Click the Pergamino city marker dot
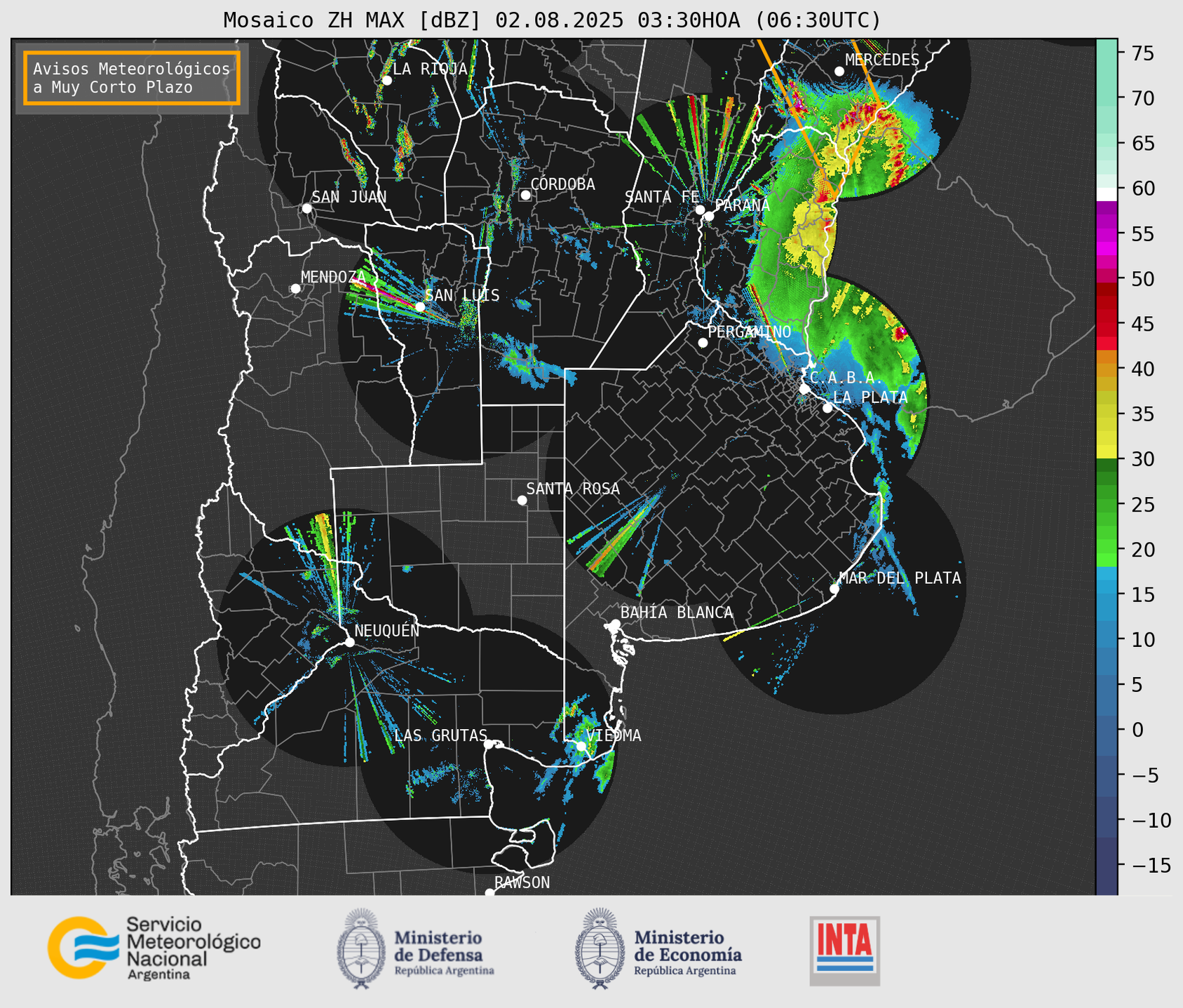The height and width of the screenshot is (1008, 1183). coord(703,343)
